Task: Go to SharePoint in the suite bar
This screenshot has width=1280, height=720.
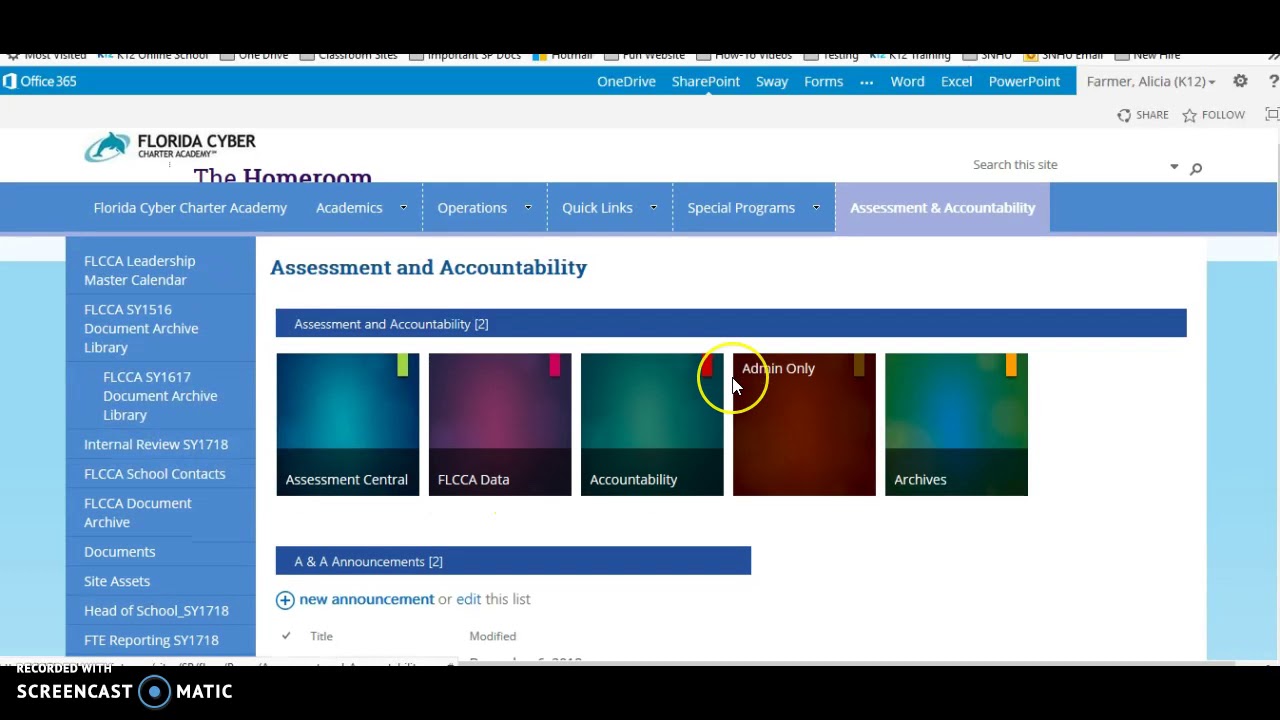Action: pos(706,81)
